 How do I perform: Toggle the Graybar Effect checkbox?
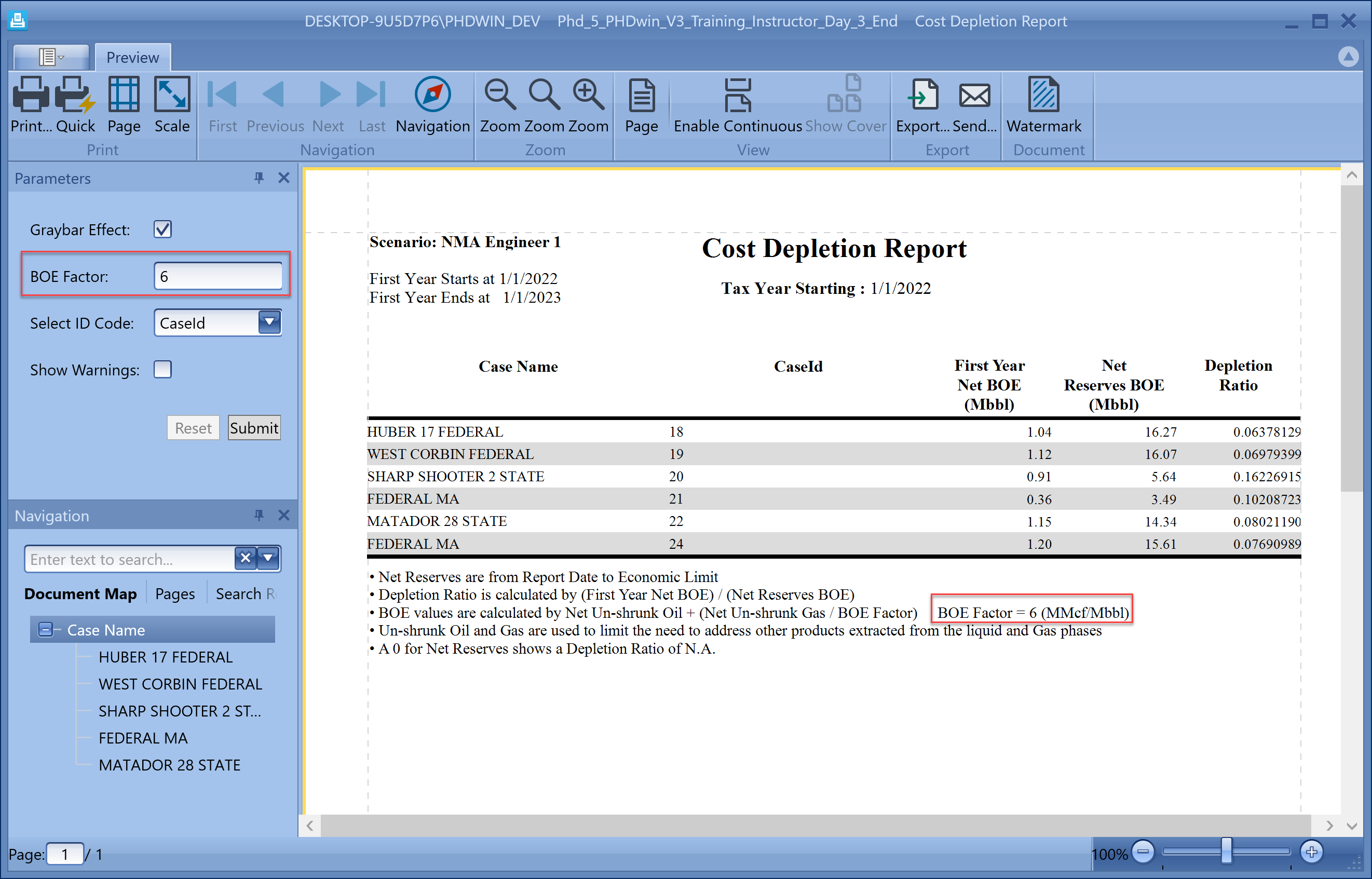pyautogui.click(x=162, y=229)
